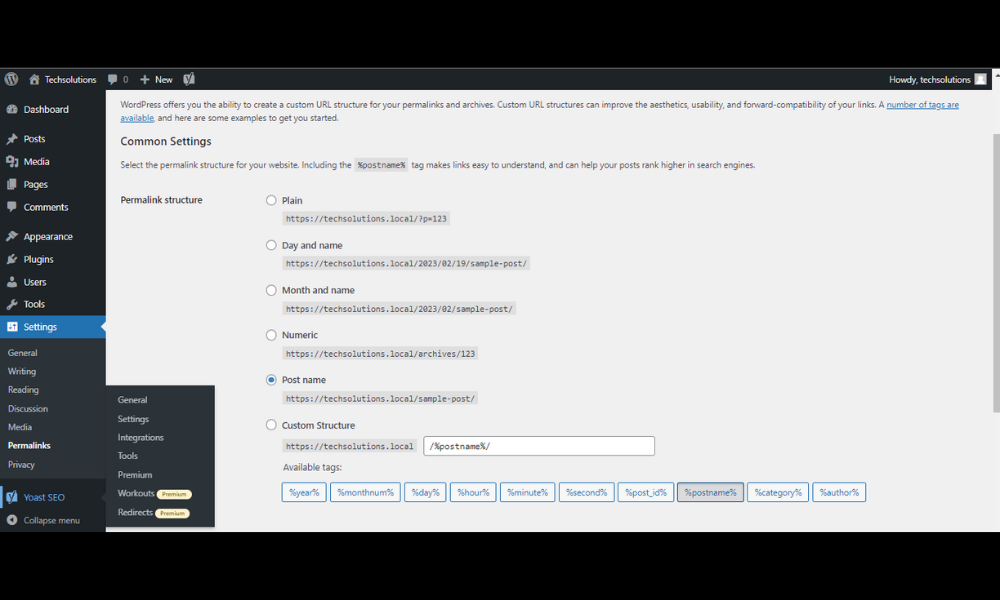The width and height of the screenshot is (1000, 600).
Task: Click the Appearance brush icon in sidebar
Action: (x=12, y=236)
